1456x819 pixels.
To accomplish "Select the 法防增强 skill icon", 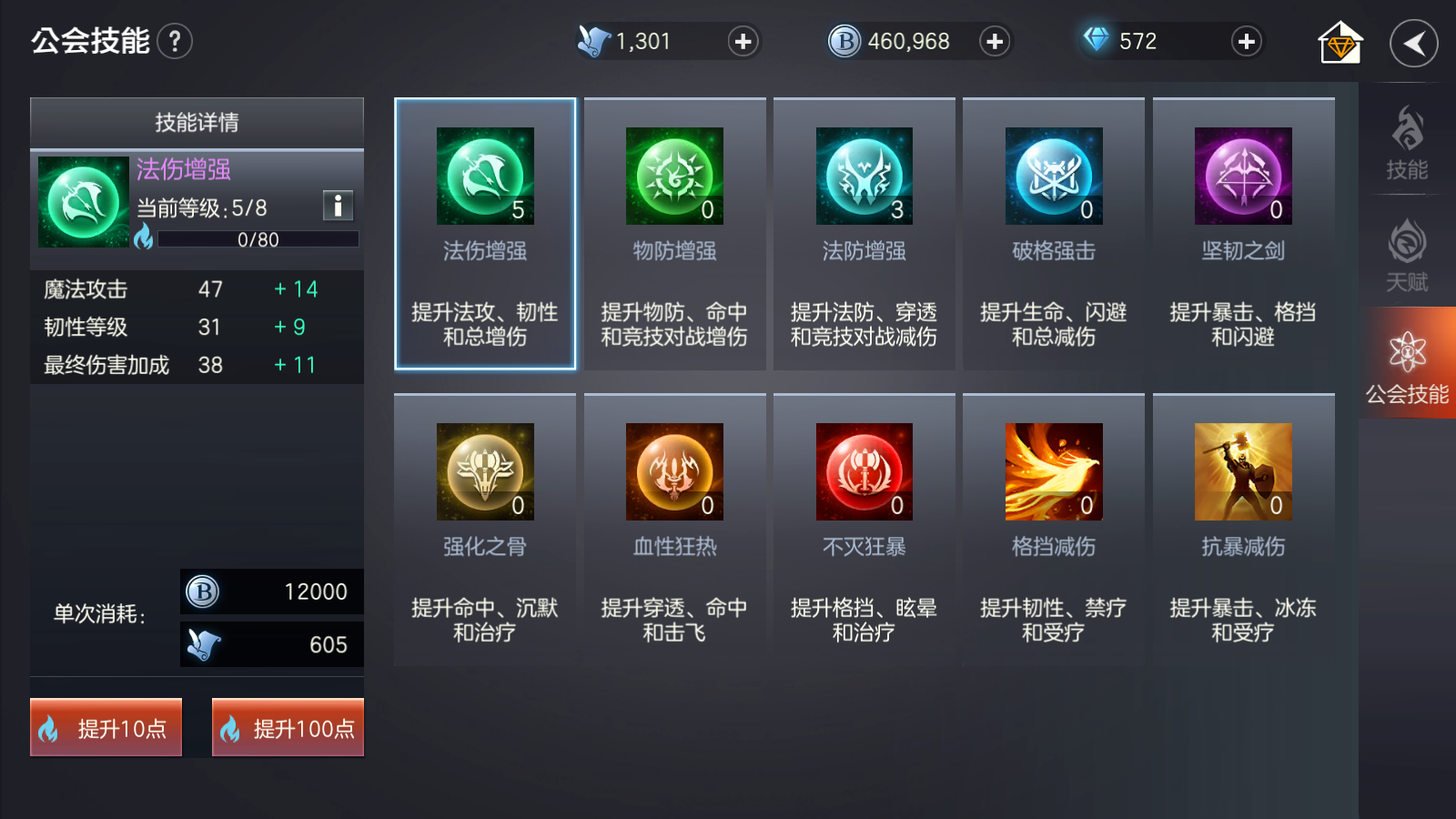I will pyautogui.click(x=864, y=176).
